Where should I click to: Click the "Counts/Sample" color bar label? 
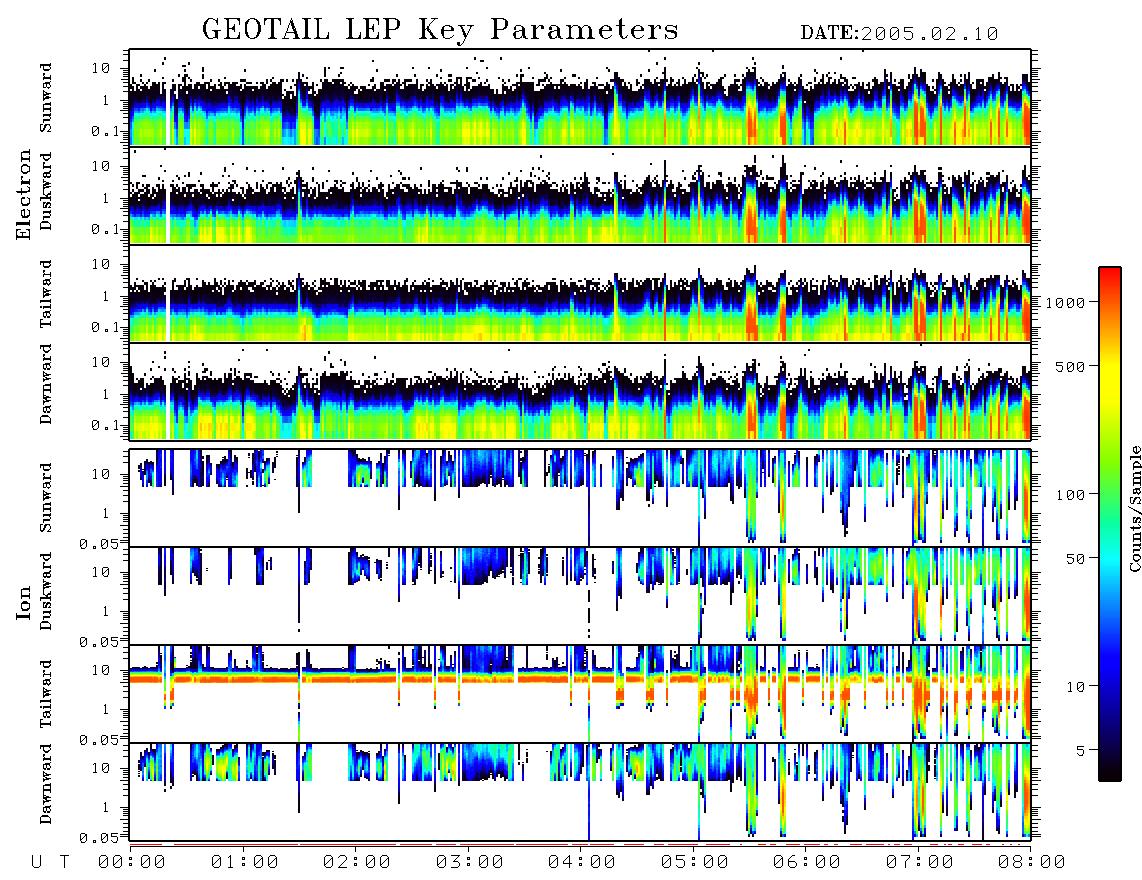click(x=1134, y=508)
